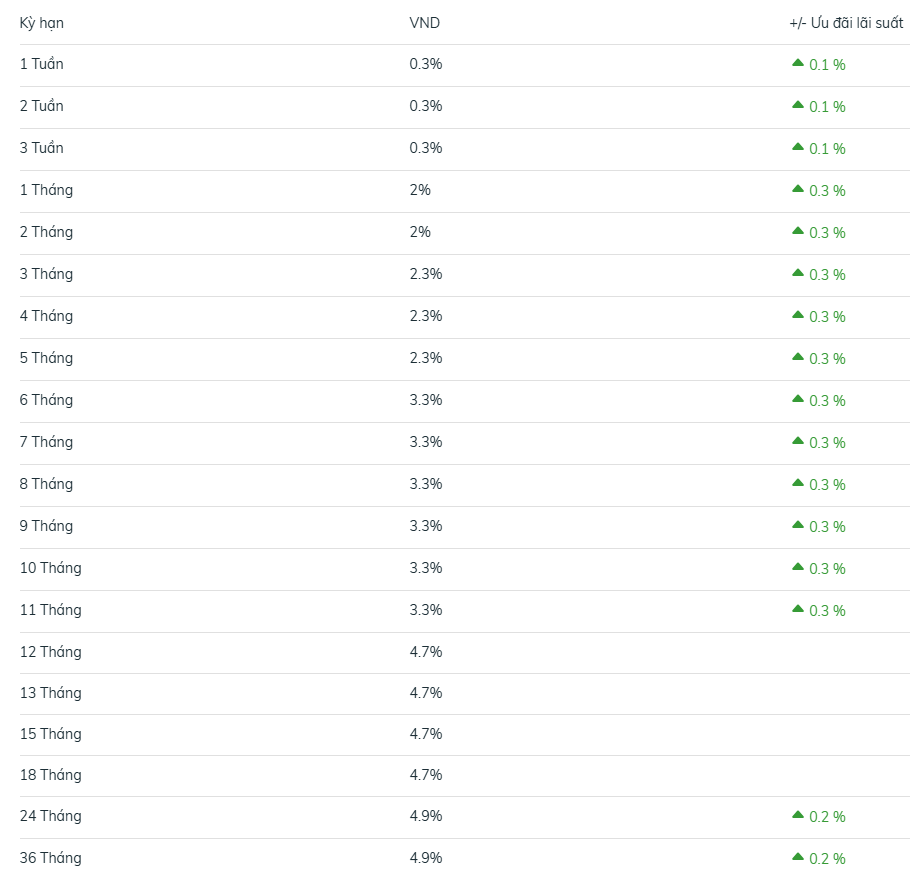Viewport: 910px width, 877px height.
Task: Click the 3.3% rate for 7 Tháng
Action: pos(426,442)
